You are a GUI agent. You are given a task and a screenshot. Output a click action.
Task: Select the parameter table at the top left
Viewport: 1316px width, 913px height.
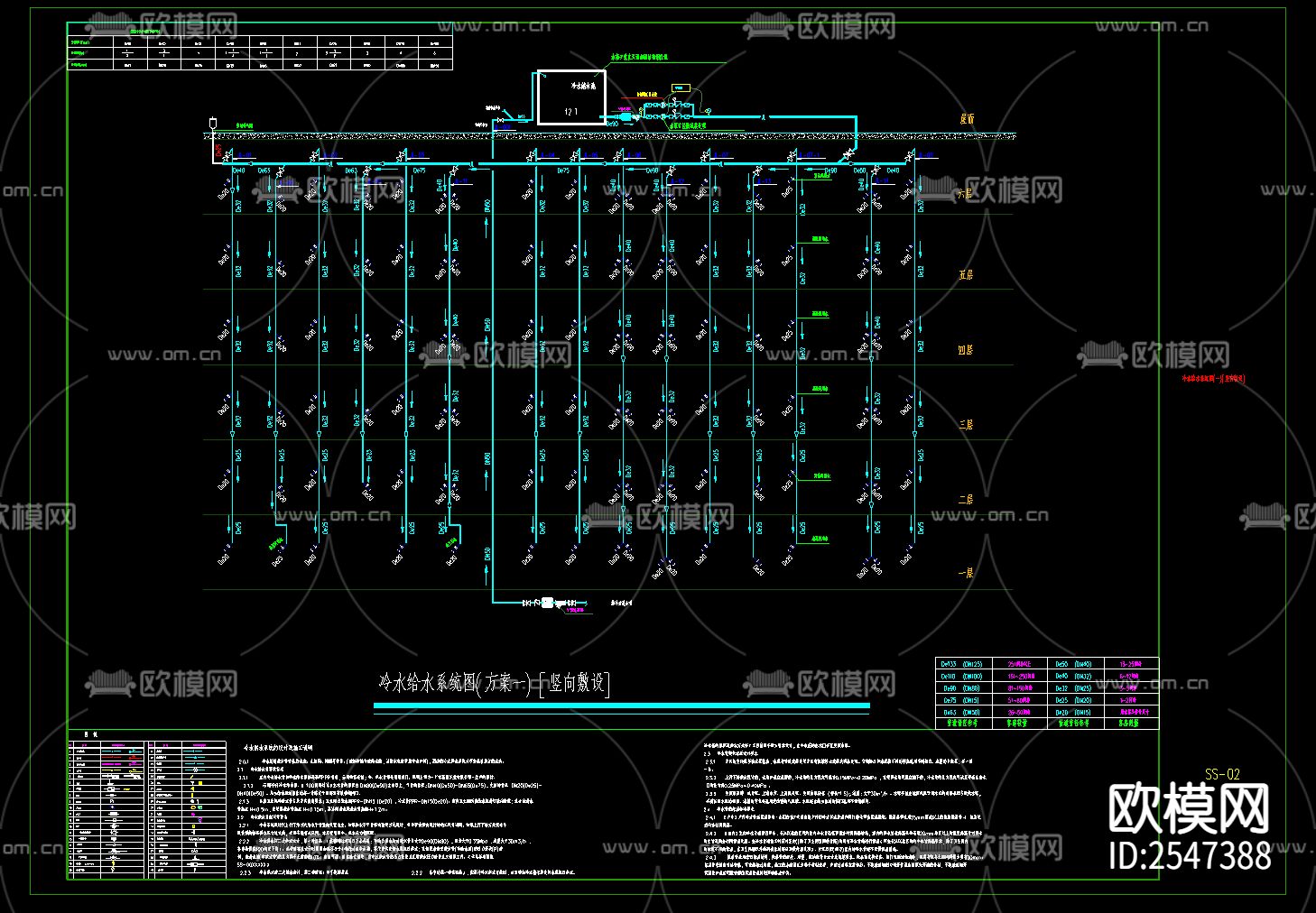[261, 52]
